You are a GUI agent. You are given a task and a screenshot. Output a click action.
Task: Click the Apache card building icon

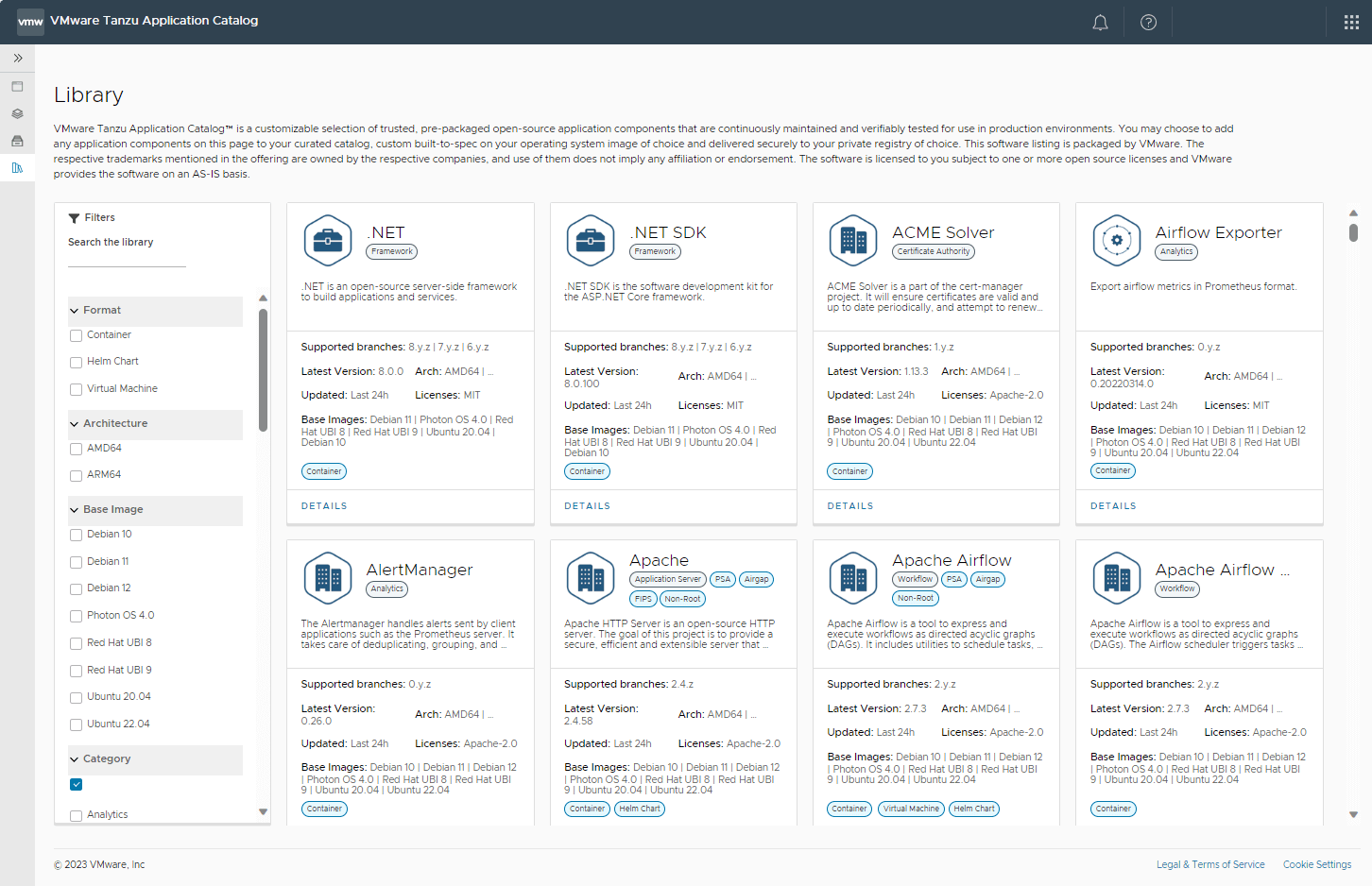click(591, 577)
